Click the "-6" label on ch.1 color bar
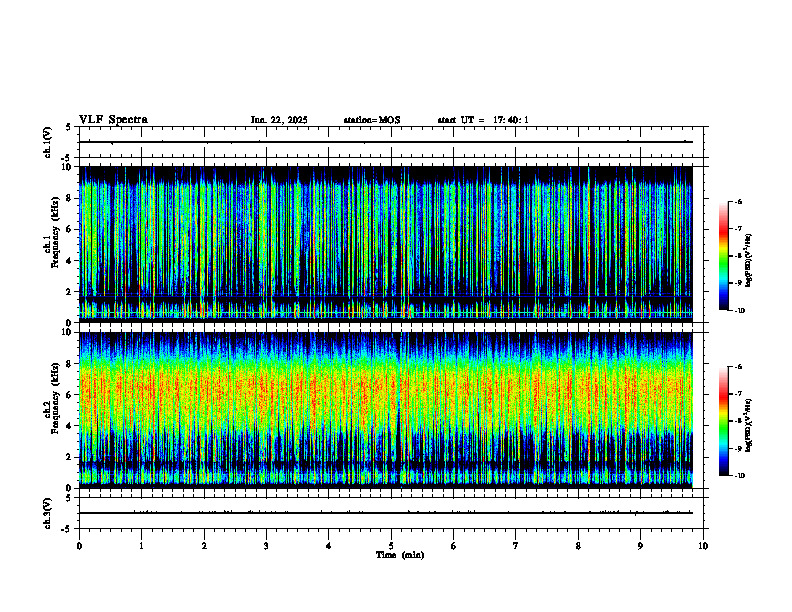 coord(739,202)
